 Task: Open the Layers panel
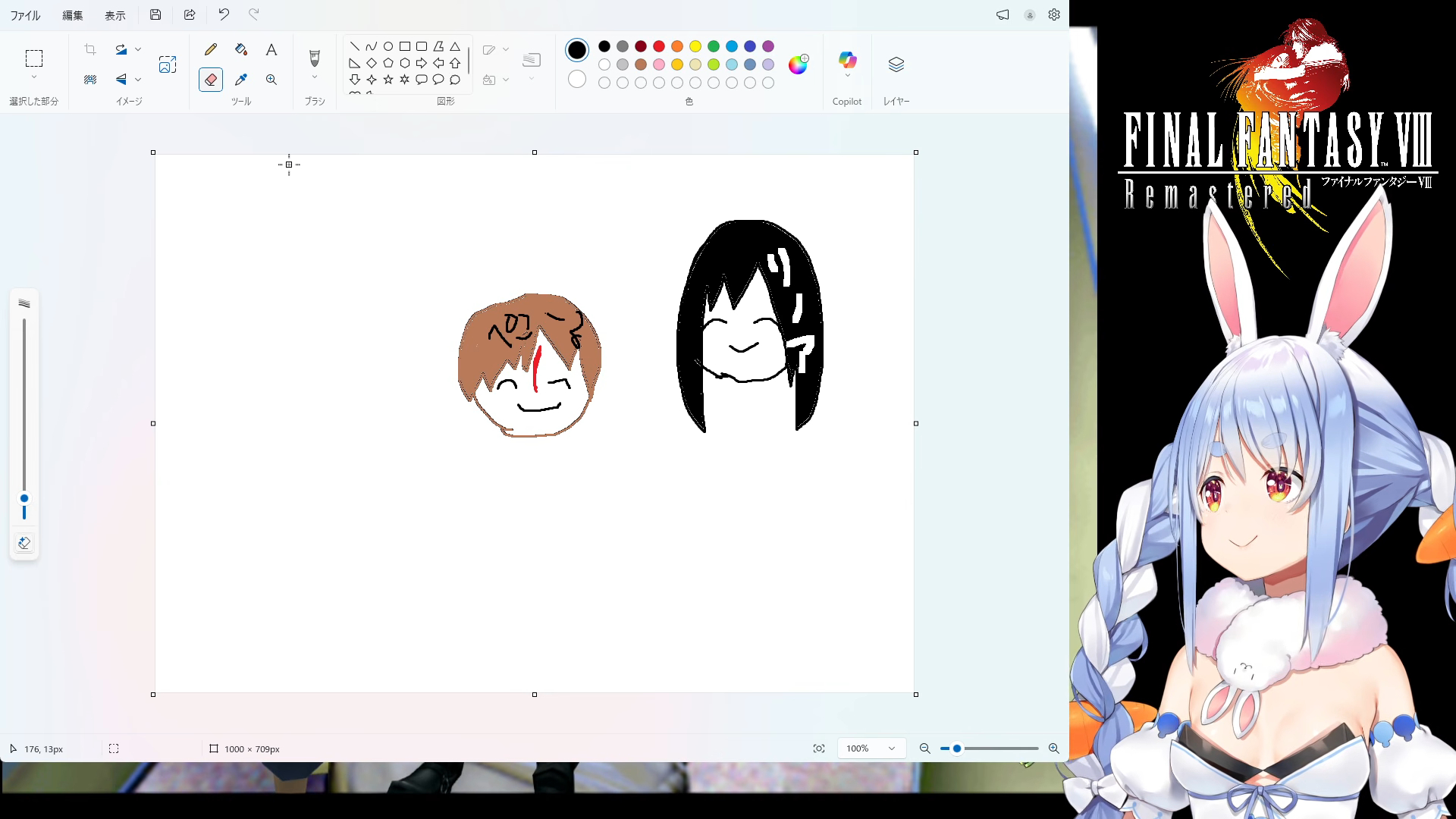896,65
